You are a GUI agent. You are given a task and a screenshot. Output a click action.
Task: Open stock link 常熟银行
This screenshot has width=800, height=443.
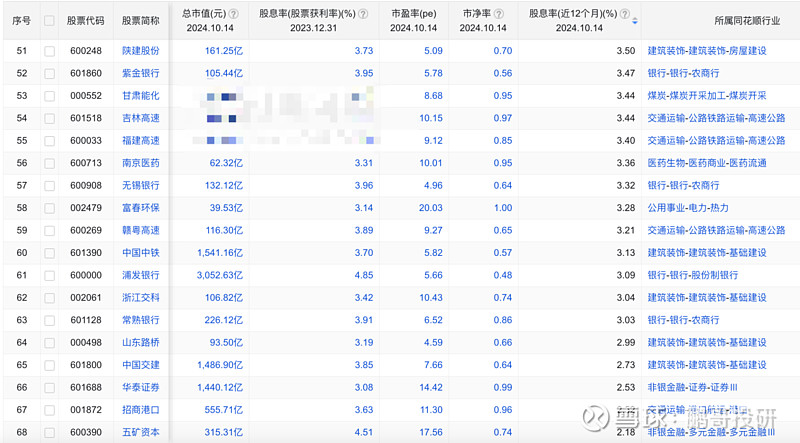click(141, 320)
